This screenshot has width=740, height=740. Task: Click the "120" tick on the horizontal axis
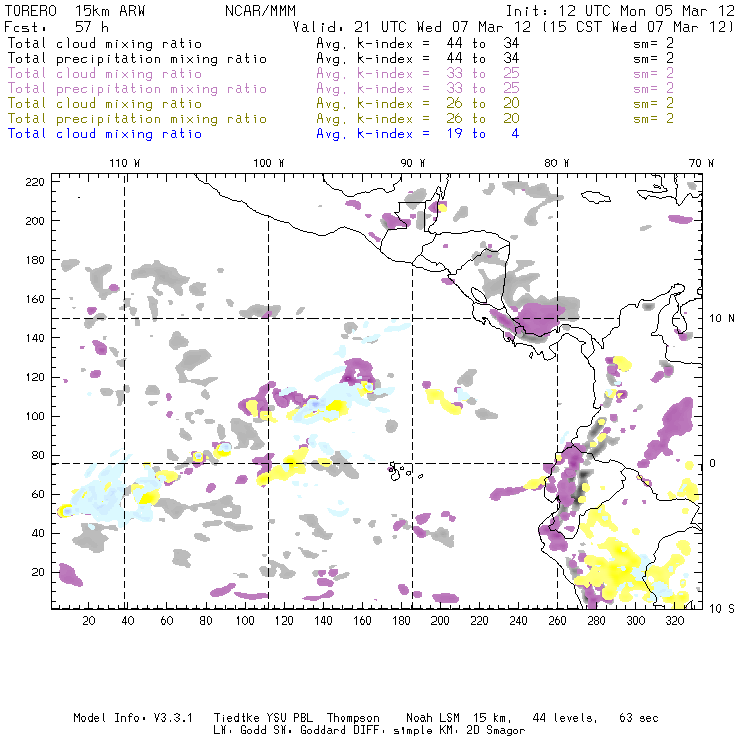[284, 621]
